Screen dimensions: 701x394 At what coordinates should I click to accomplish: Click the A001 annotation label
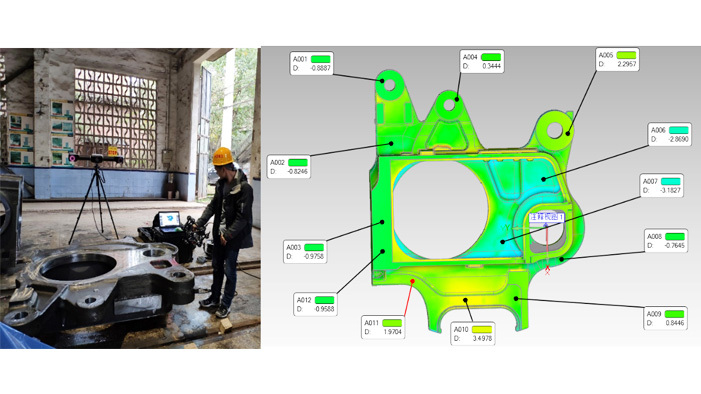tap(312, 63)
